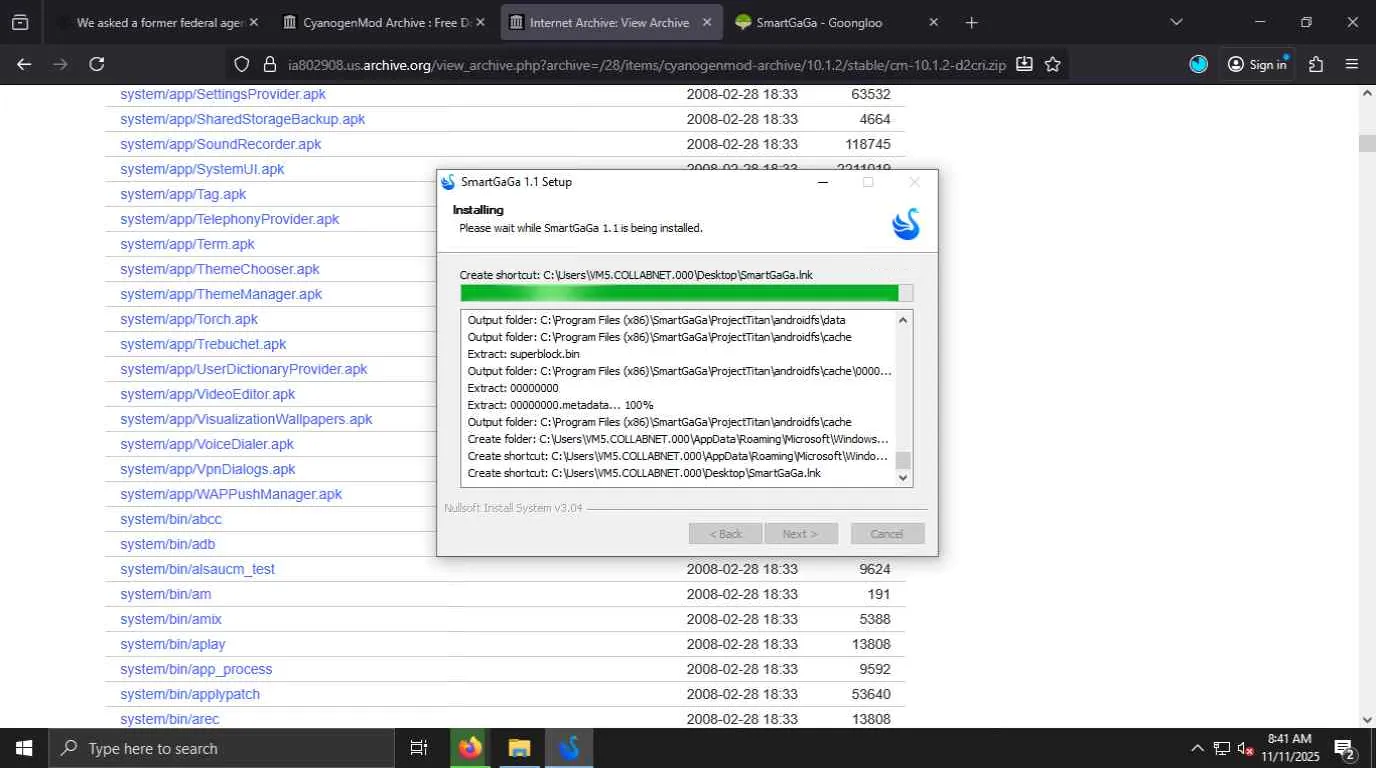The height and width of the screenshot is (768, 1376).
Task: Click the Sign in button in the browser toolbar
Action: point(1257,64)
